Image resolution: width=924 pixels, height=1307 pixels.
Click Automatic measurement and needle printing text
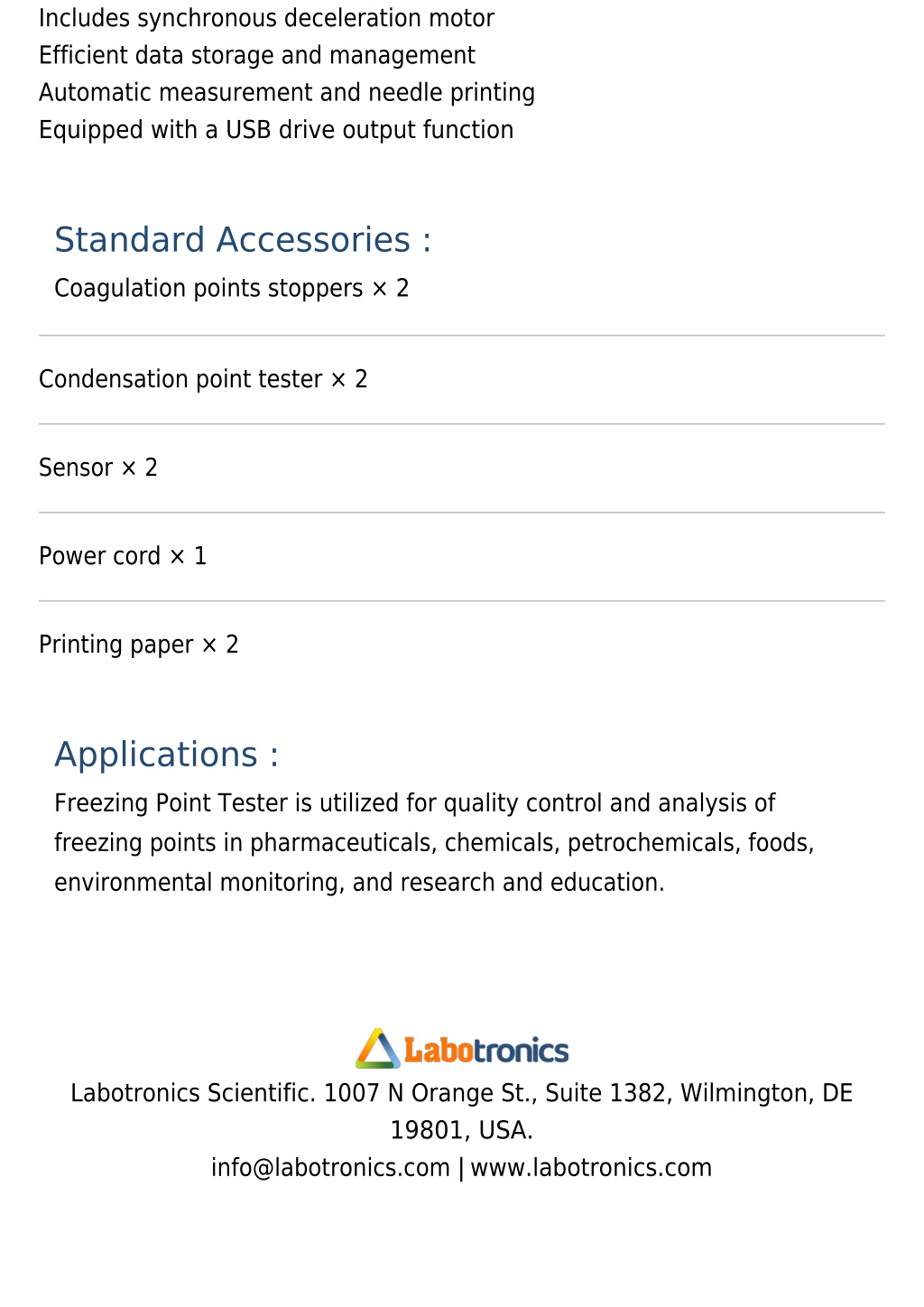(x=287, y=92)
